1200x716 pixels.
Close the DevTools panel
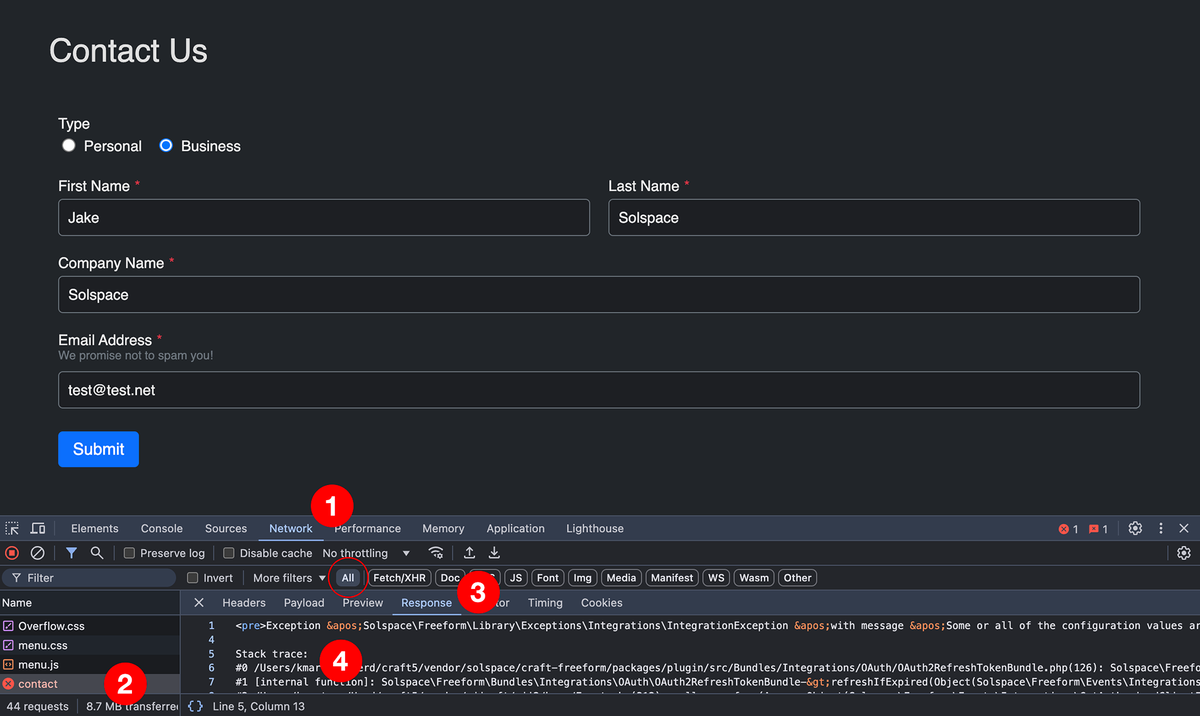pyautogui.click(x=1184, y=528)
